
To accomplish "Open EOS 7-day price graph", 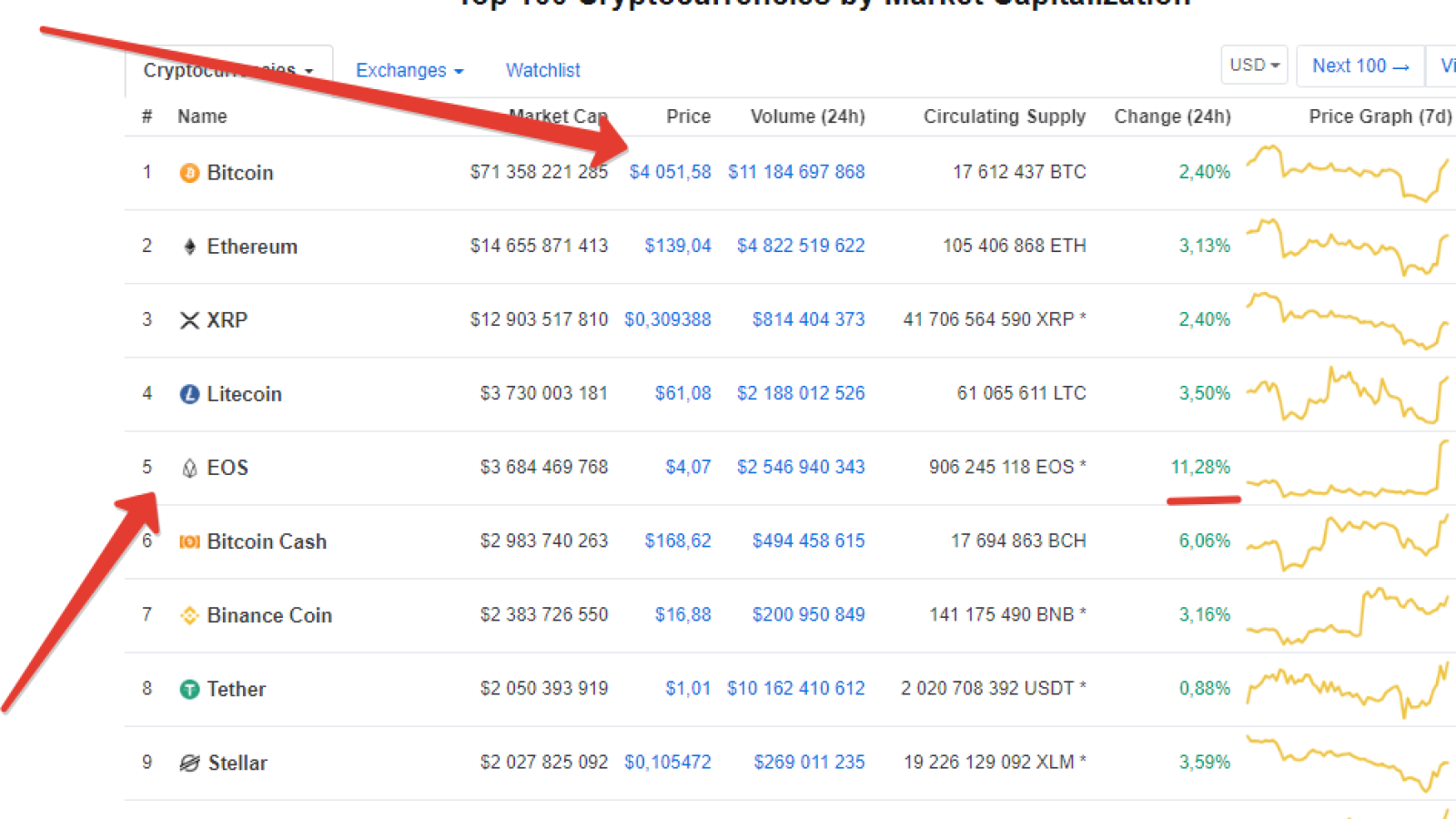I will 1348,469.
